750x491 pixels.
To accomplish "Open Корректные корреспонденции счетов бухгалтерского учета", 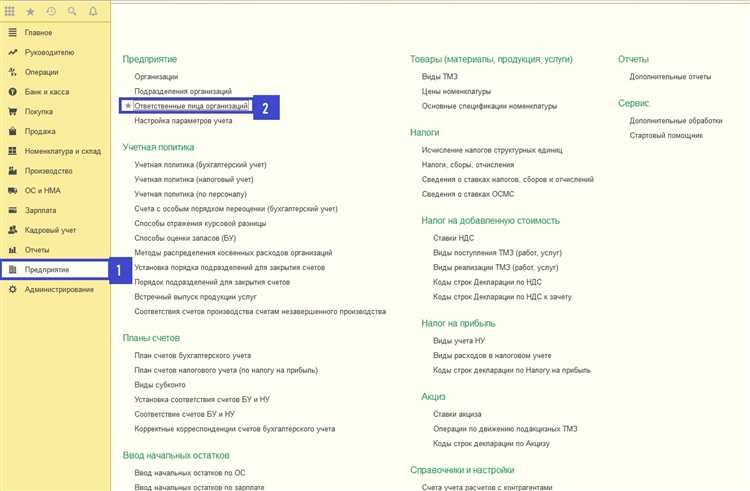I will coord(235,429).
